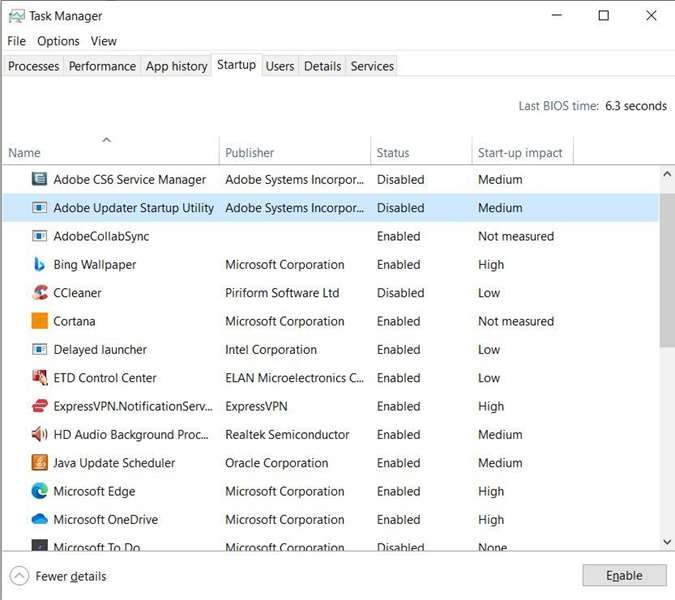This screenshot has height=600, width=675.
Task: Click the Adobe CS6 Service Manager icon
Action: pyautogui.click(x=40, y=179)
